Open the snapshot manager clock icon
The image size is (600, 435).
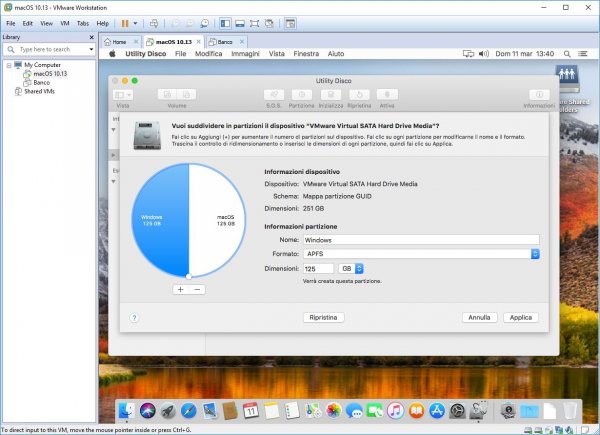coord(205,24)
